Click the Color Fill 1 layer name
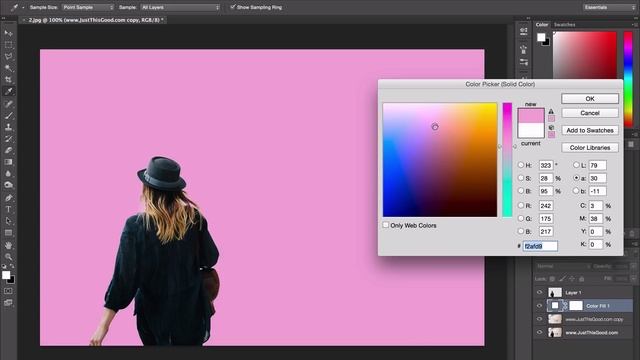This screenshot has height=360, width=640. point(598,306)
